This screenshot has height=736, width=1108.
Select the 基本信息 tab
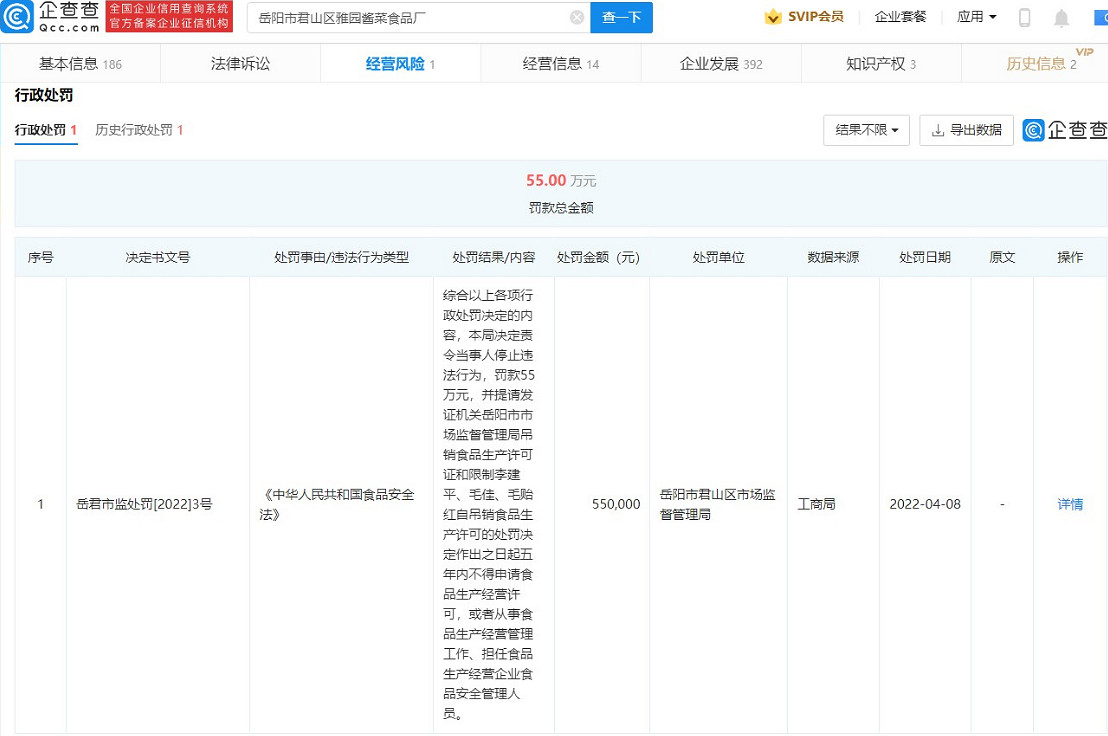pos(80,62)
